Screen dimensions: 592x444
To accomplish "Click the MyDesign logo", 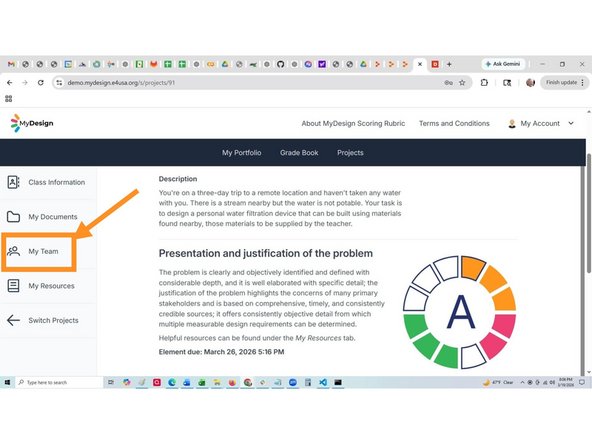I will [x=32, y=123].
